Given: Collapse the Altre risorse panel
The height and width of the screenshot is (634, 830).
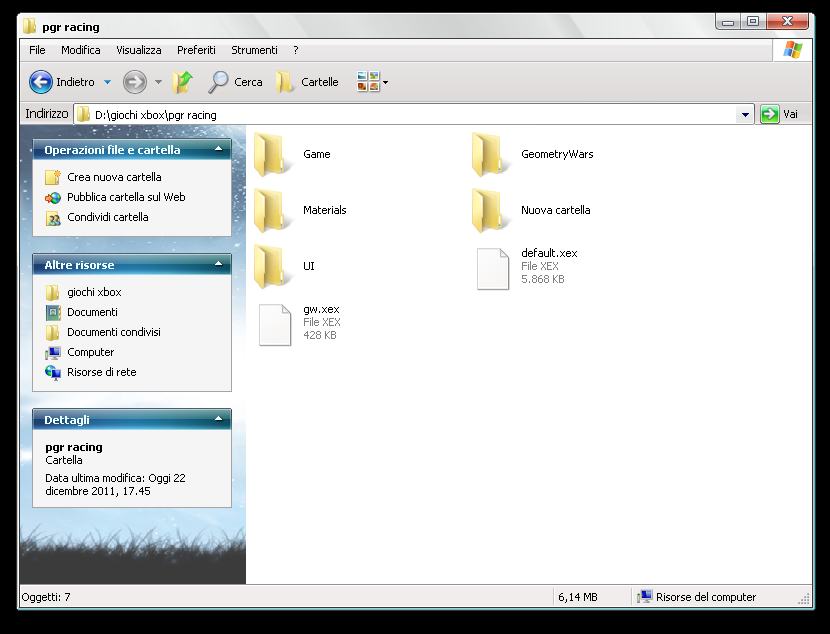Looking at the screenshot, I should point(218,264).
